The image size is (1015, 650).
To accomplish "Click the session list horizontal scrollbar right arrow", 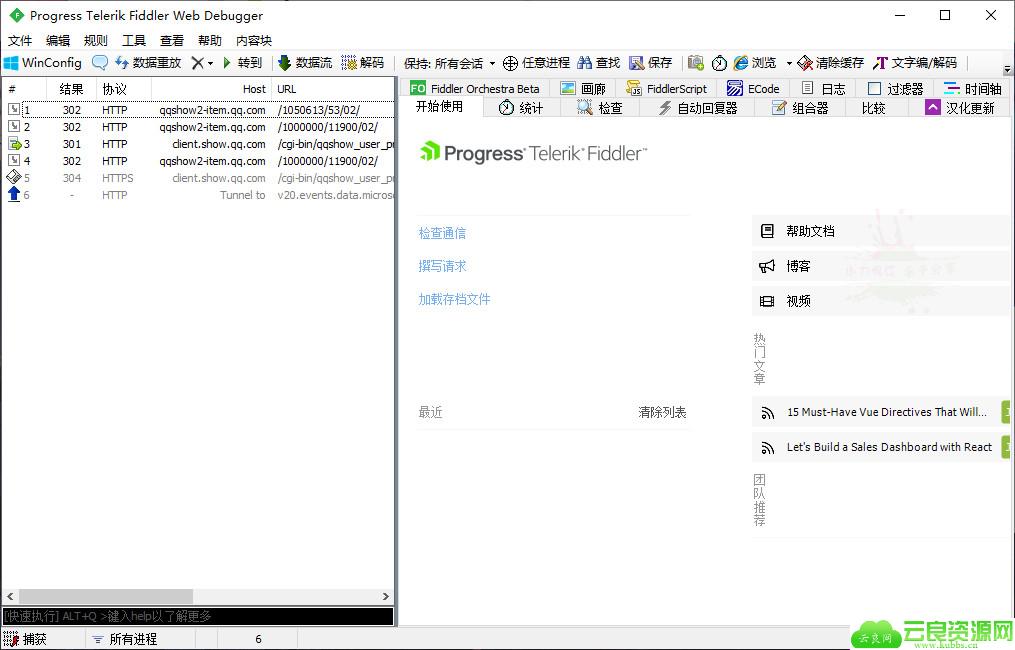I will click(x=386, y=596).
